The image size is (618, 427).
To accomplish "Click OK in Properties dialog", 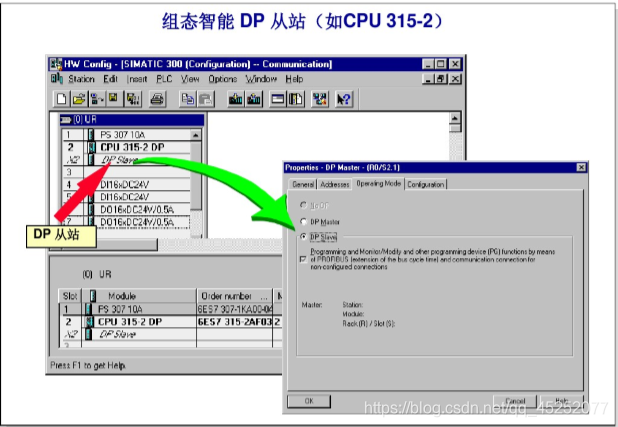I will click(309, 401).
